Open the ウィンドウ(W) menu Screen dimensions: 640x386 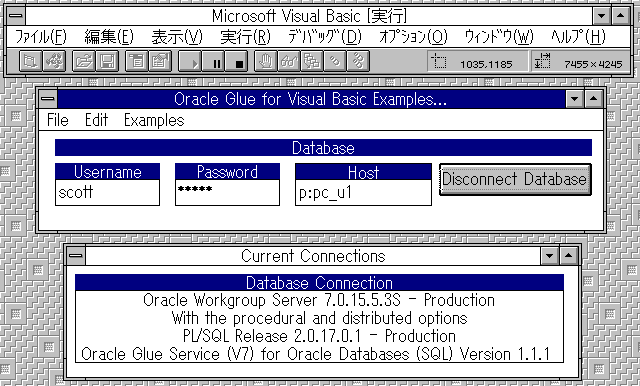(x=499, y=37)
